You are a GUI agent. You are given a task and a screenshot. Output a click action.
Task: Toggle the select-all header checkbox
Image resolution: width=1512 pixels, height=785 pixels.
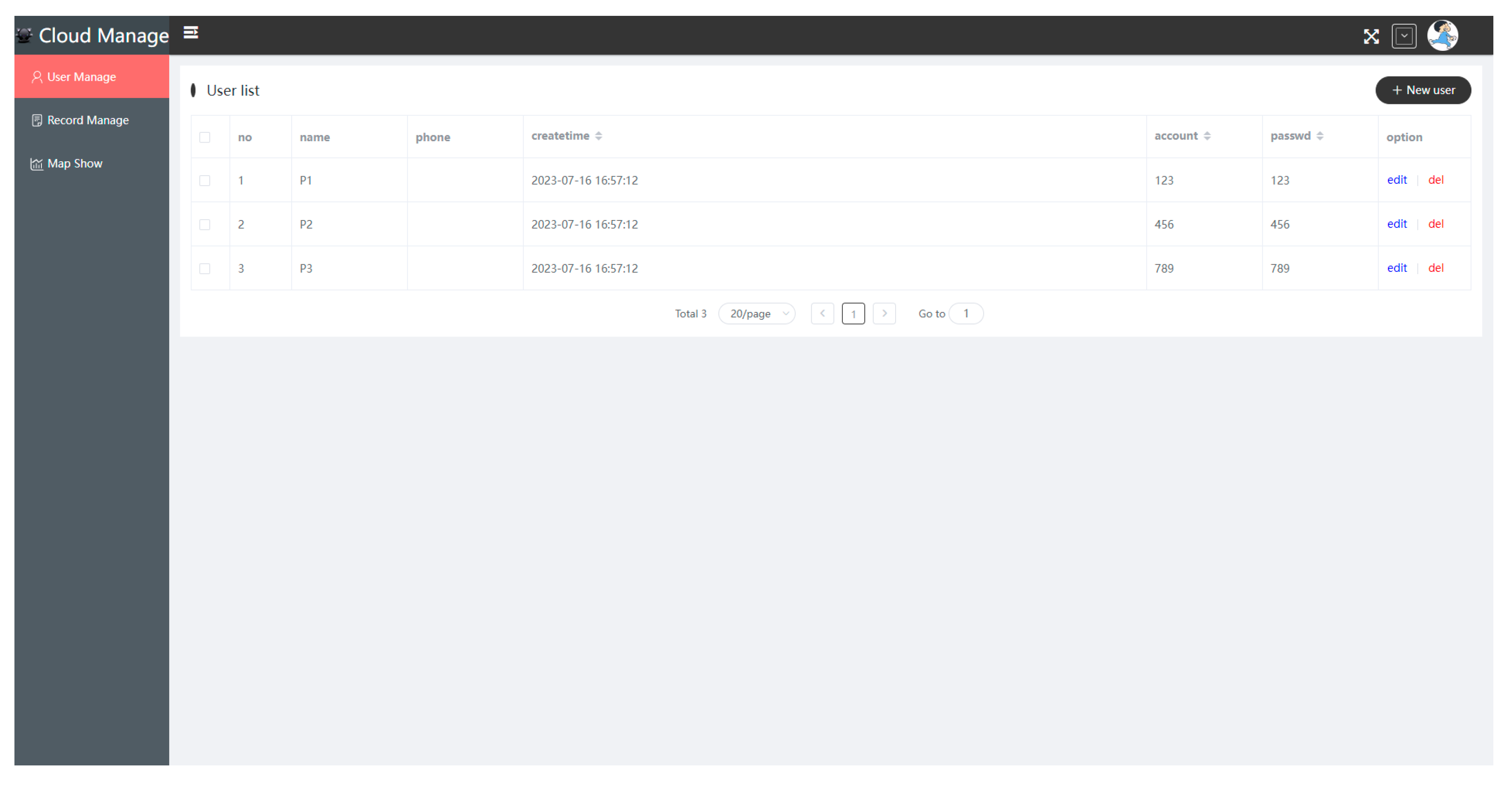tap(205, 138)
